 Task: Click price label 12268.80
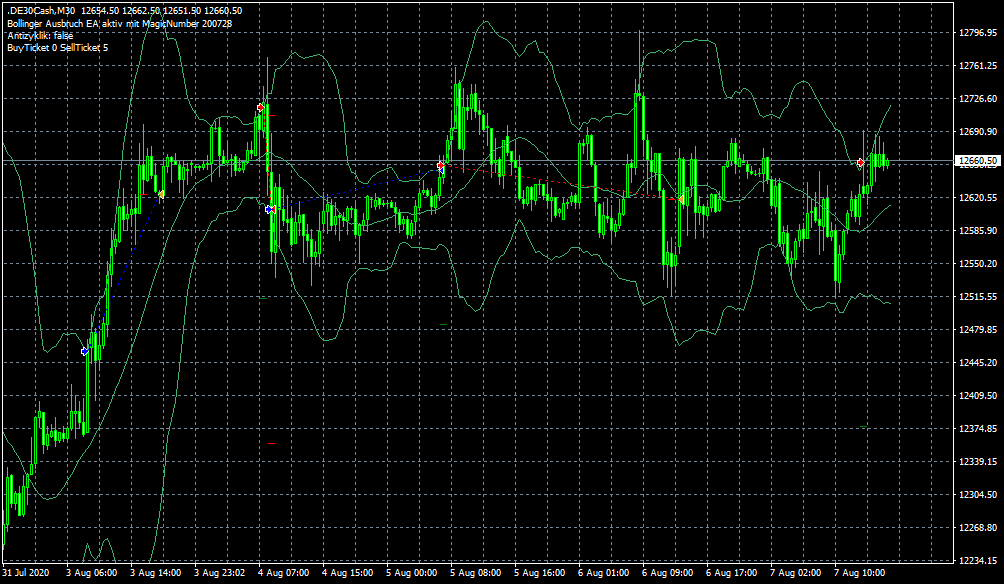[x=978, y=528]
